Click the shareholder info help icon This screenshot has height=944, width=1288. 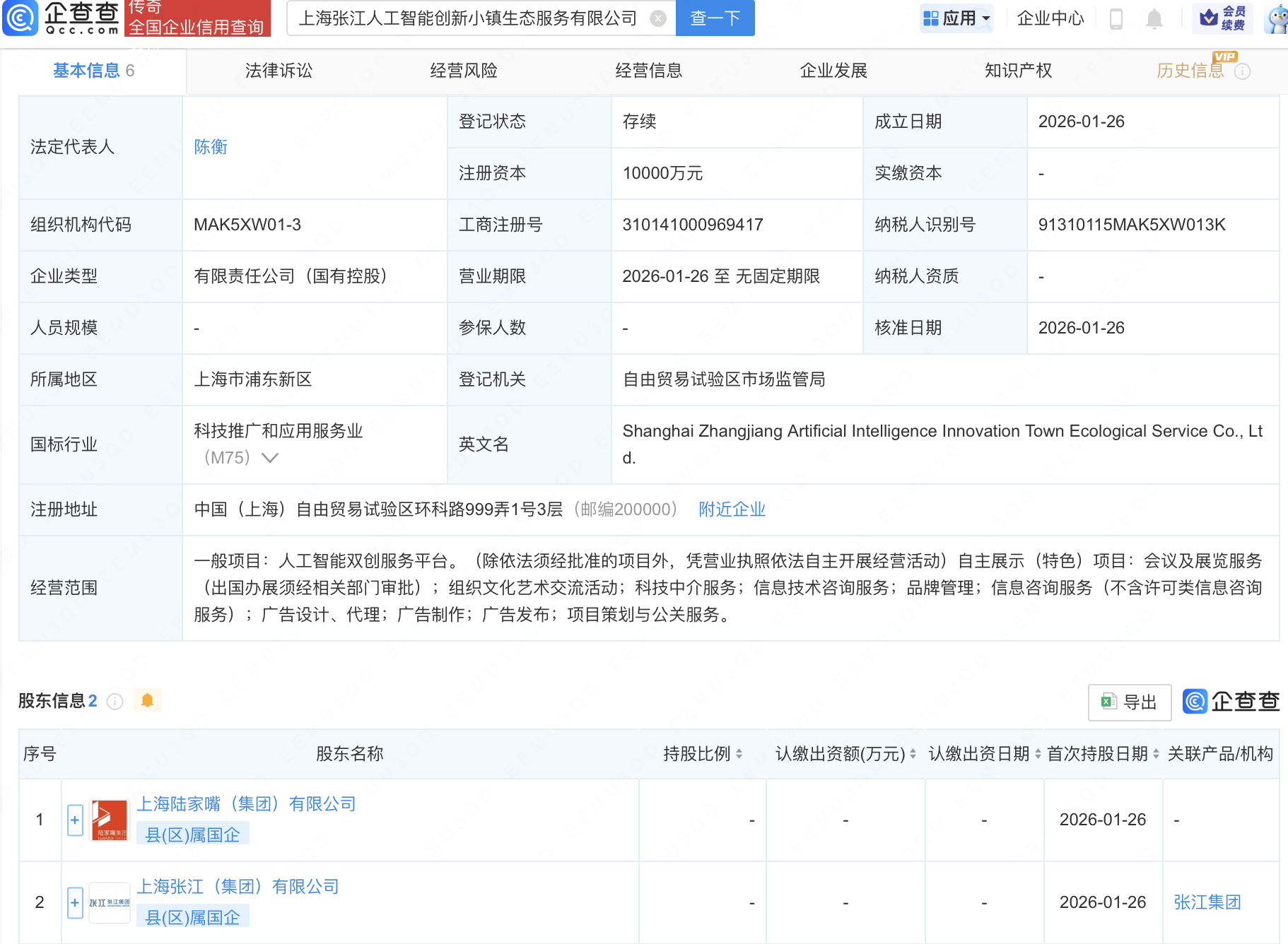point(115,701)
